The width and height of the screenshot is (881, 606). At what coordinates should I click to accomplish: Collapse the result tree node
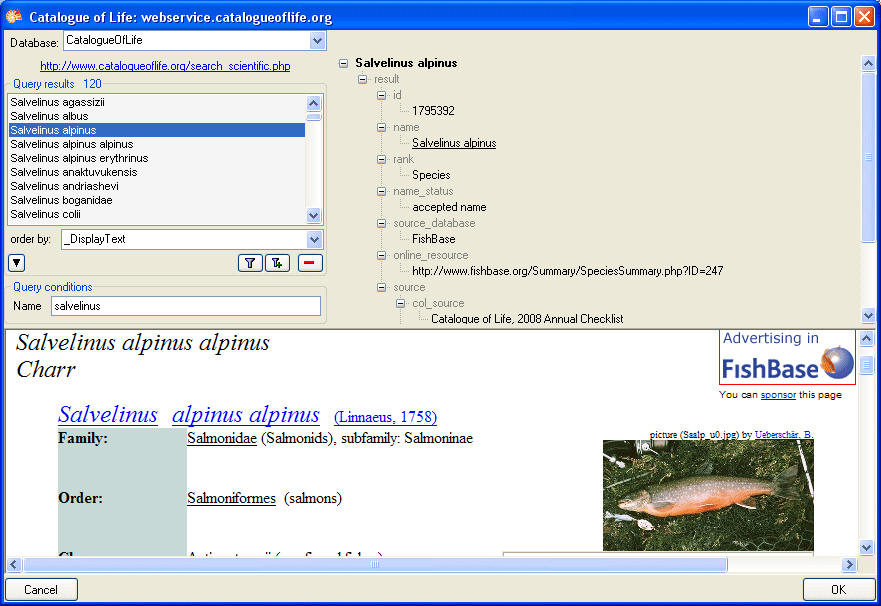click(362, 79)
